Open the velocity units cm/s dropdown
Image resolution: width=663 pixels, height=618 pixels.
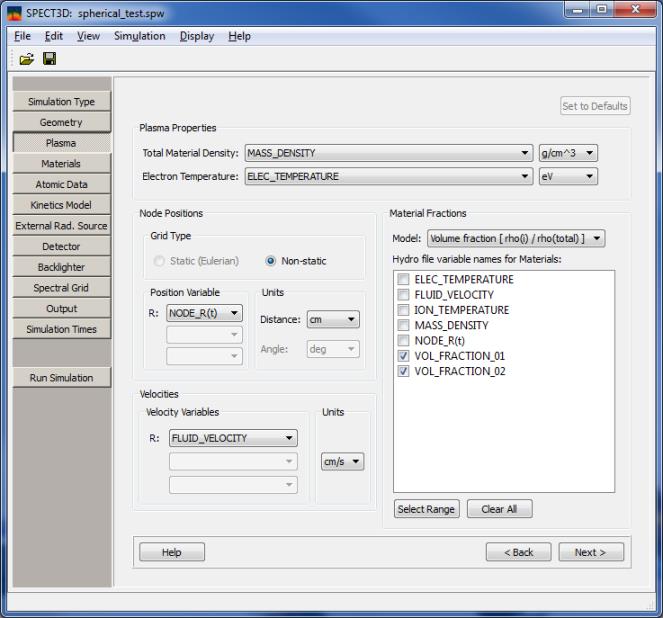(342, 462)
